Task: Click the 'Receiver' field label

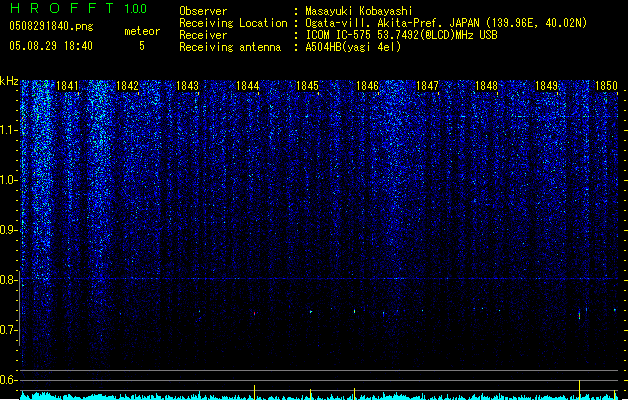Action: click(x=203, y=35)
